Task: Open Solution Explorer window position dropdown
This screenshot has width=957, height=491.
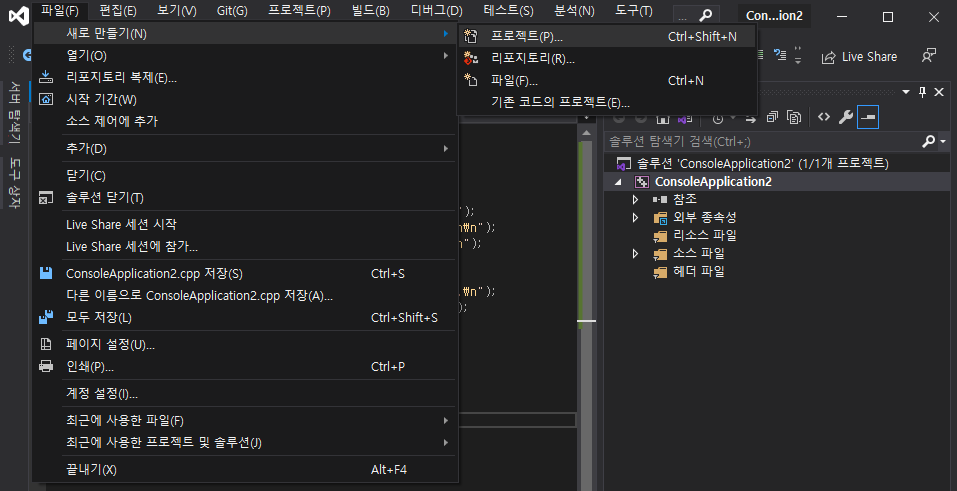Action: pyautogui.click(x=906, y=92)
